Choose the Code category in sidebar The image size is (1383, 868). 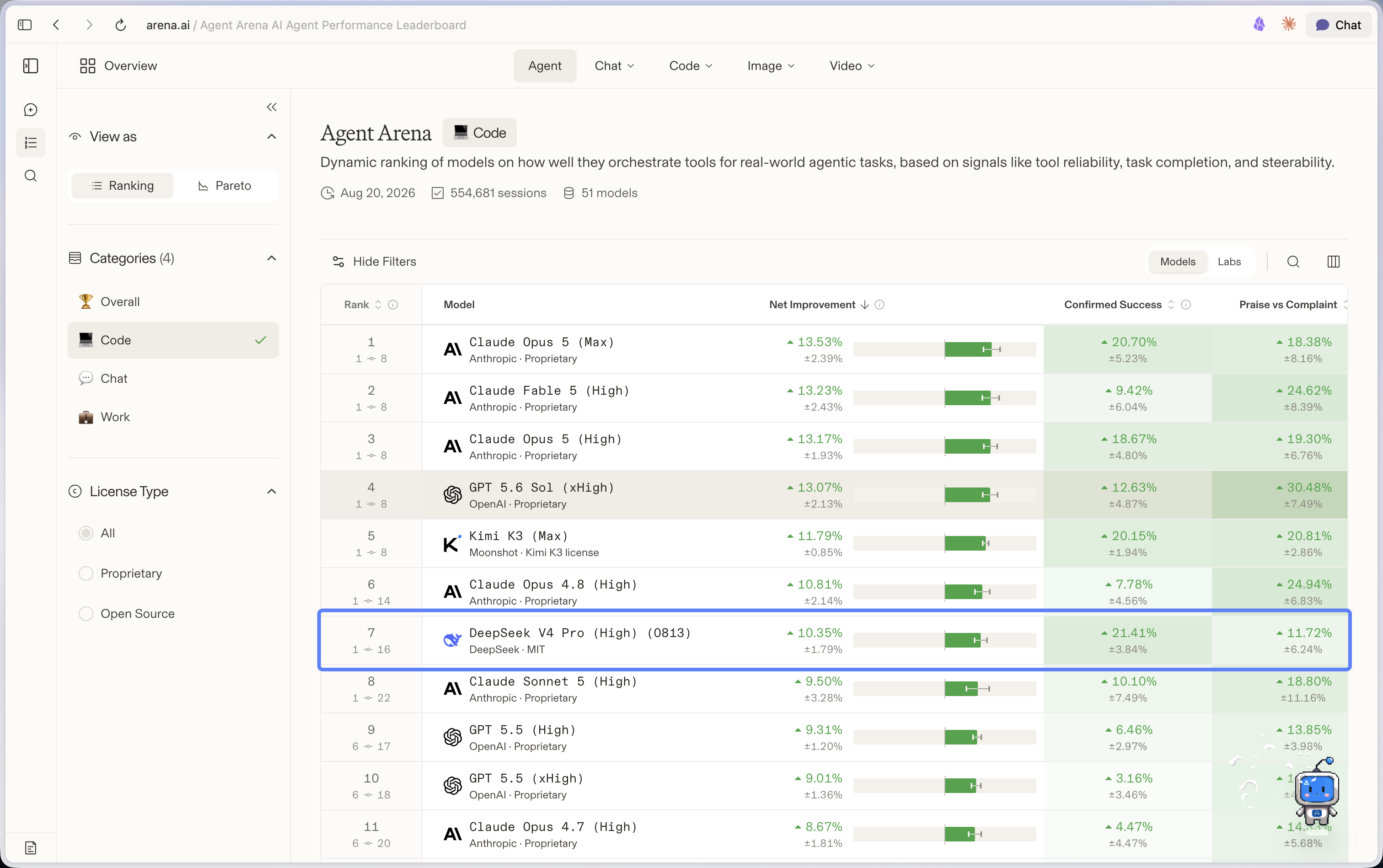click(173, 340)
